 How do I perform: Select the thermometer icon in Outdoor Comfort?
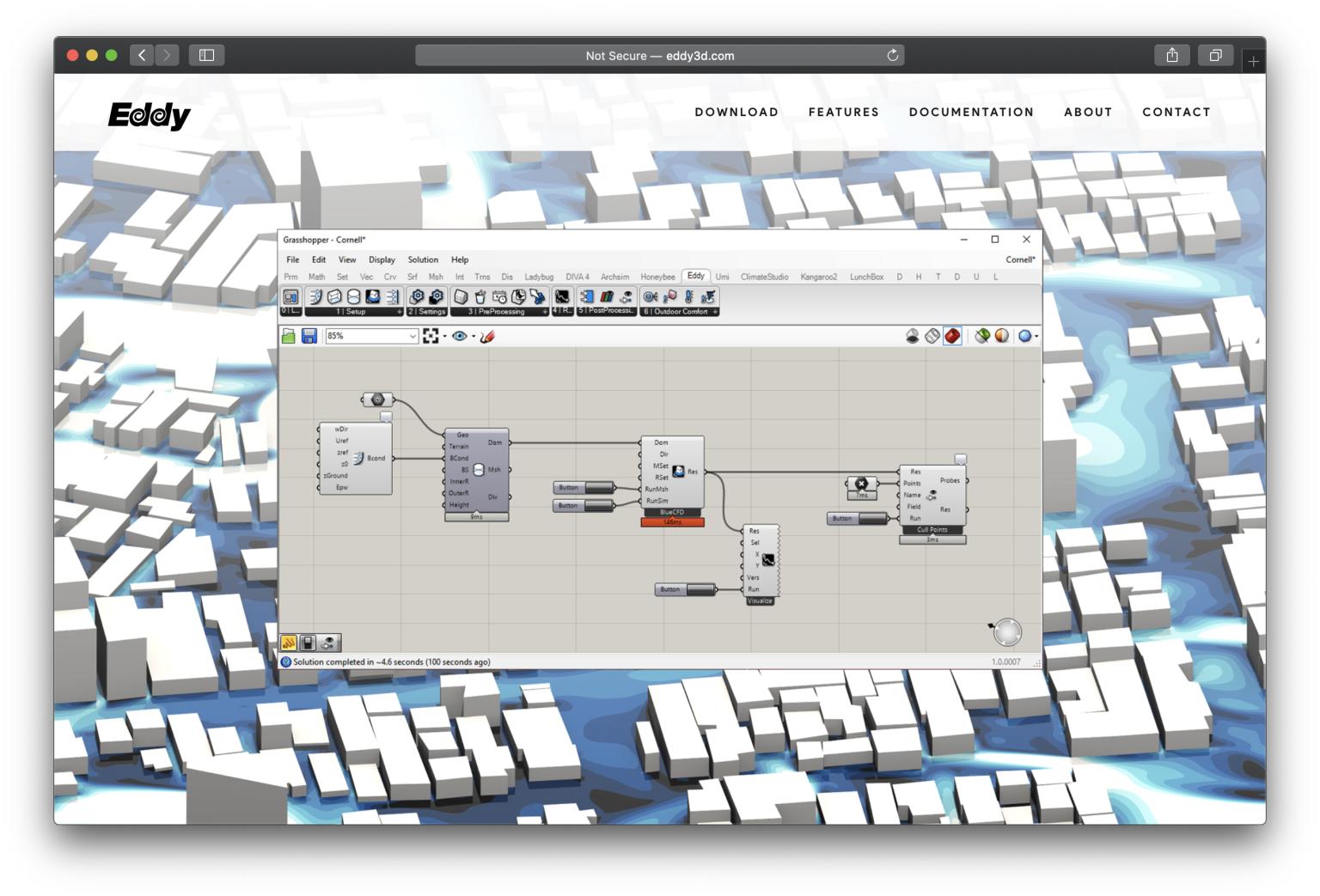click(689, 296)
